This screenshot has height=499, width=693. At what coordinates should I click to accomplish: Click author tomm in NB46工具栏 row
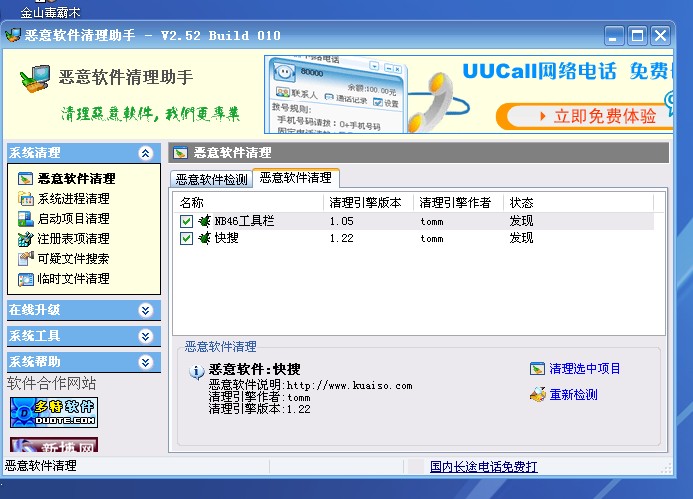click(x=432, y=222)
